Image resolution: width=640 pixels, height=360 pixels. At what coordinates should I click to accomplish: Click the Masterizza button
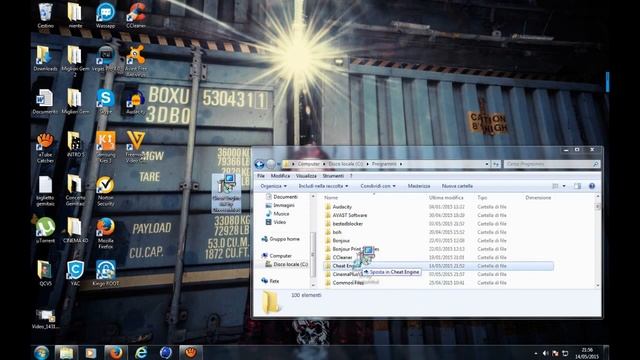419,186
